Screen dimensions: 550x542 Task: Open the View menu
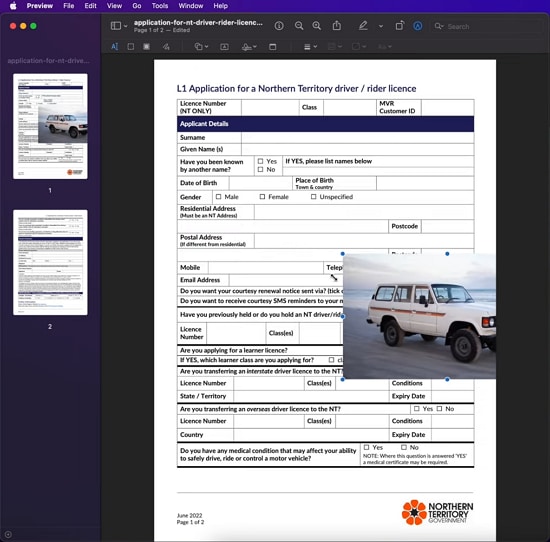tap(114, 6)
